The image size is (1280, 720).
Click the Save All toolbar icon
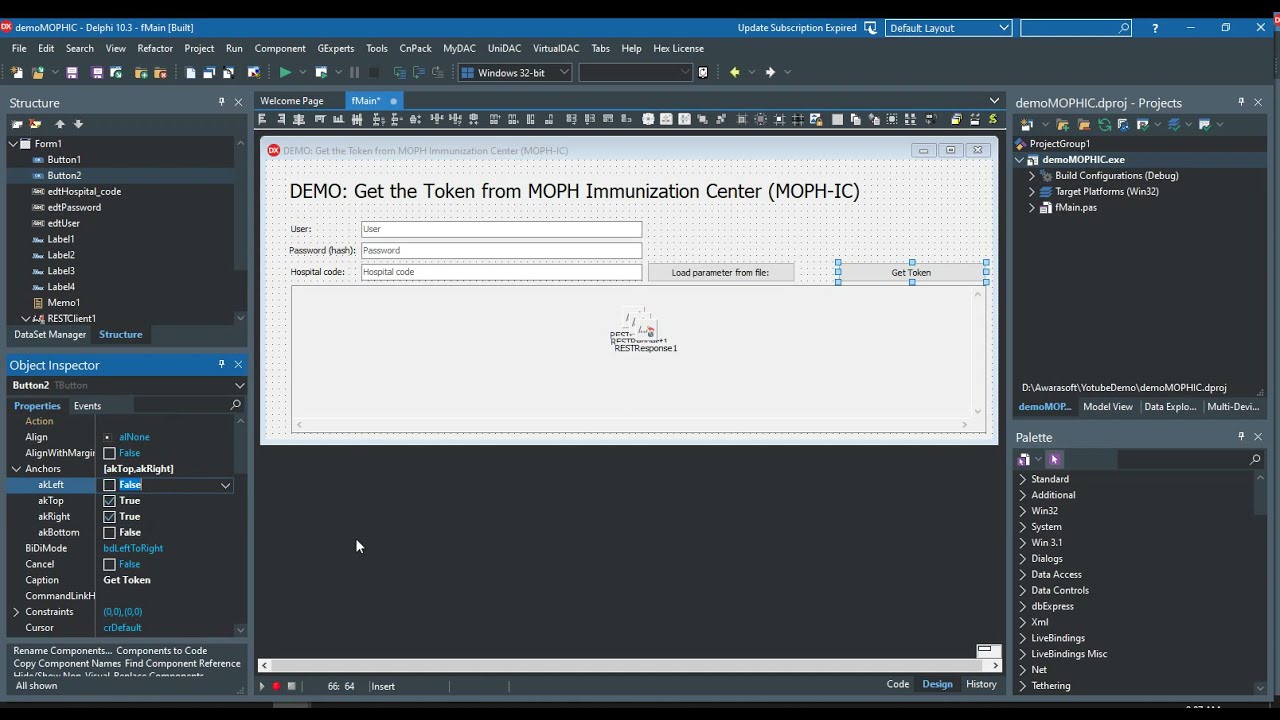click(x=97, y=72)
